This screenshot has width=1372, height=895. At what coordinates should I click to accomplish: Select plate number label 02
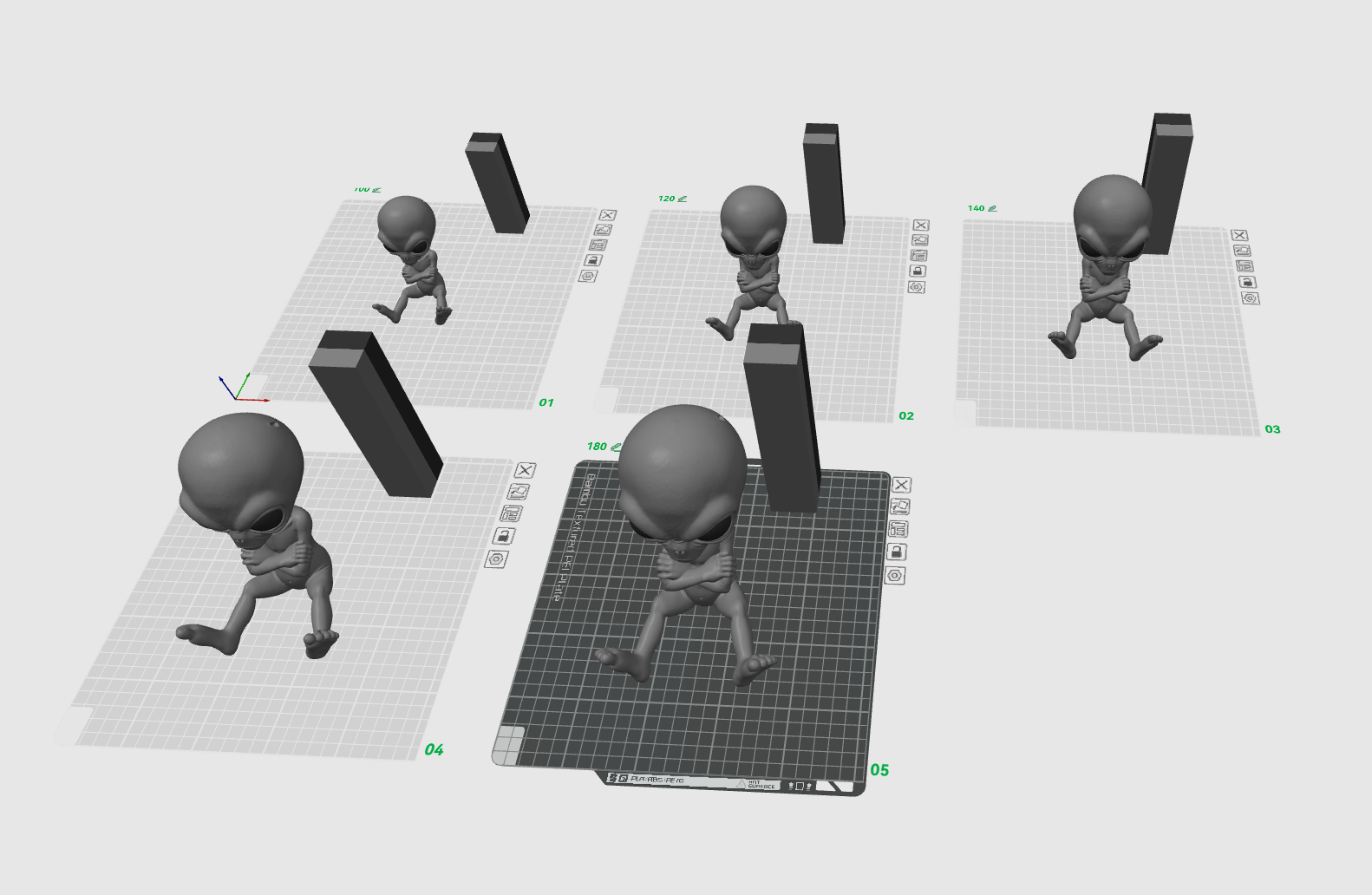click(x=906, y=415)
